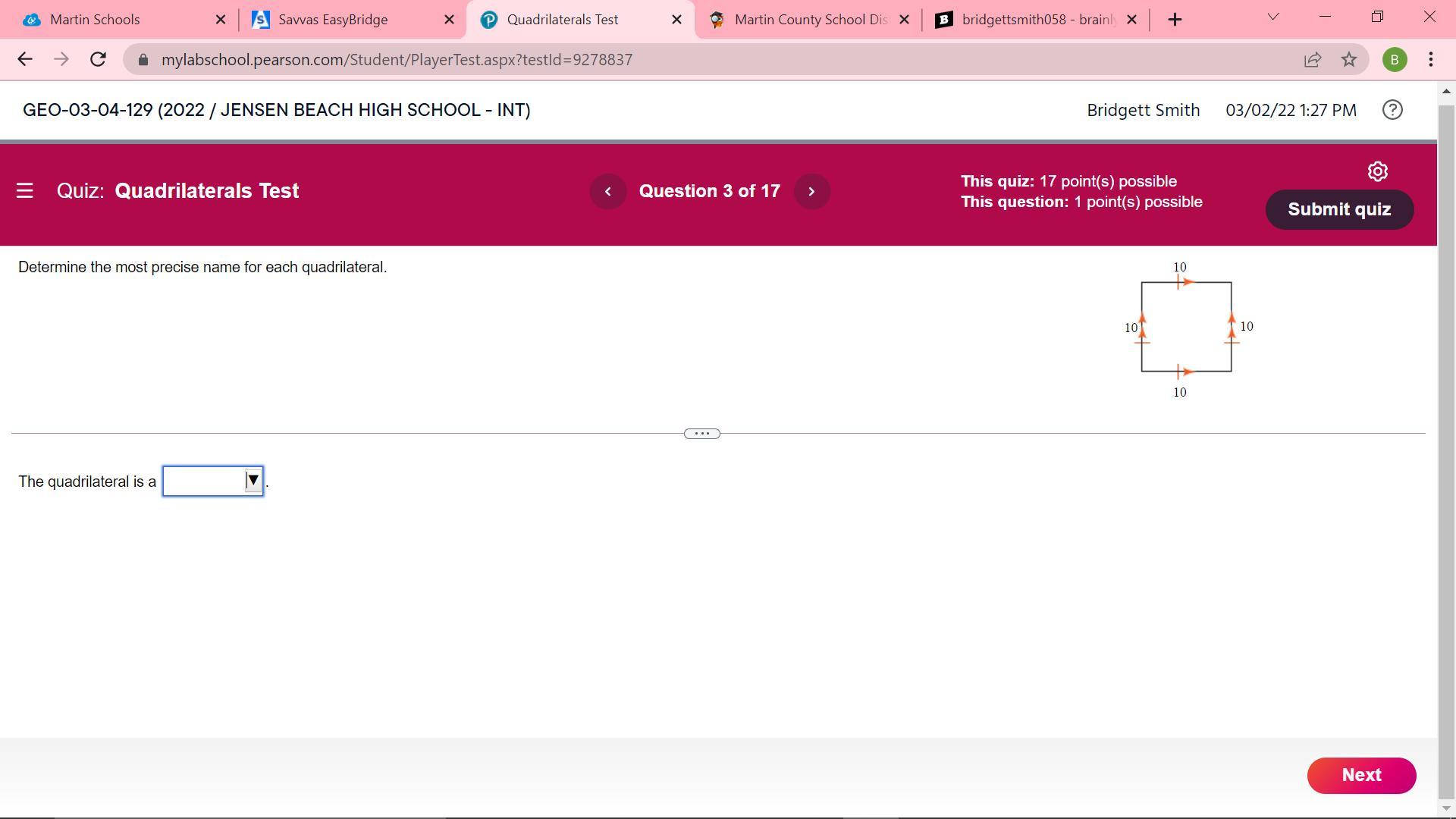The image size is (1456, 819).
Task: Open Chrome three-dot menu
Action: point(1431,59)
